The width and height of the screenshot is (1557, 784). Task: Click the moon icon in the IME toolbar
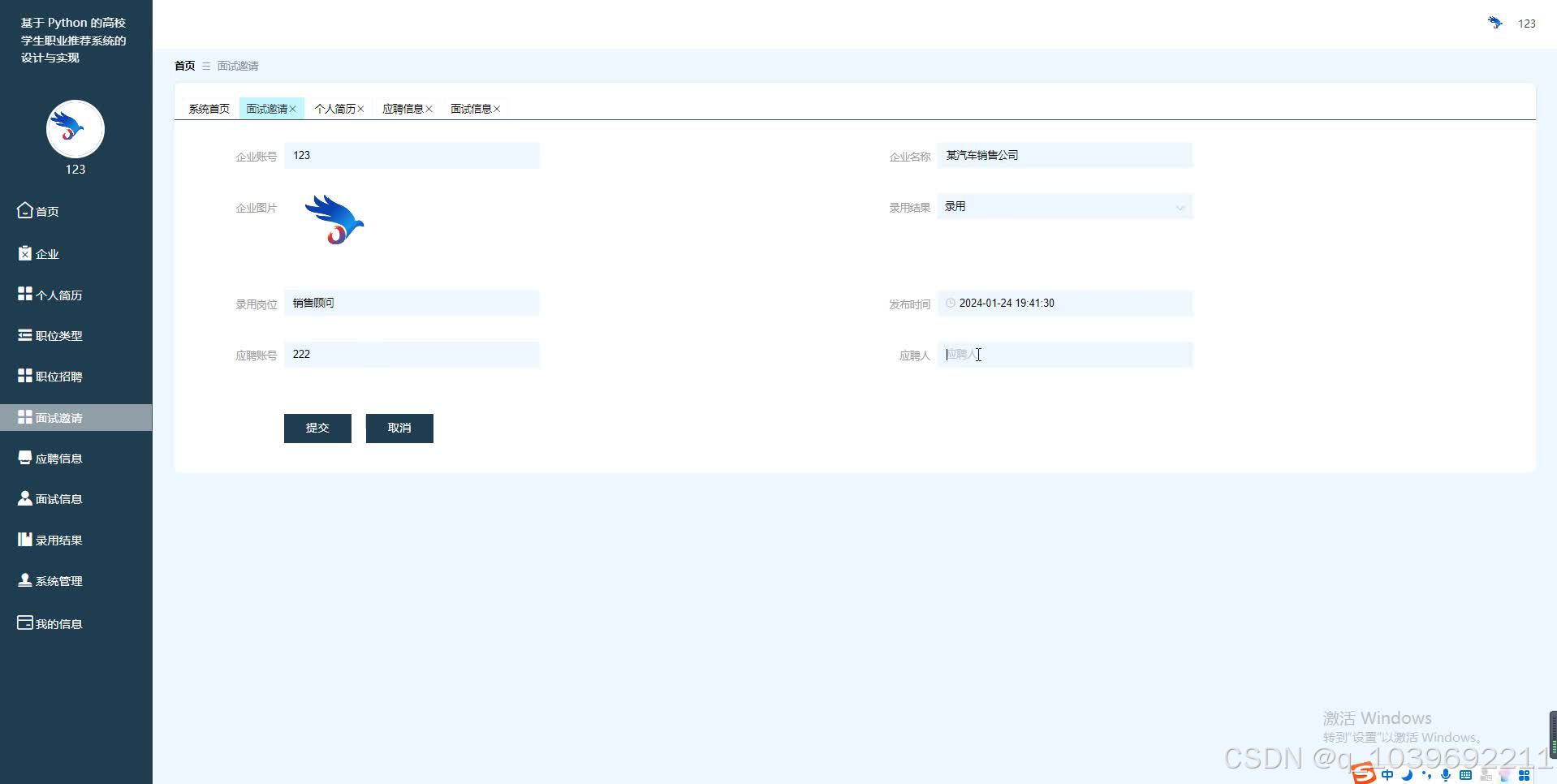click(x=1407, y=775)
